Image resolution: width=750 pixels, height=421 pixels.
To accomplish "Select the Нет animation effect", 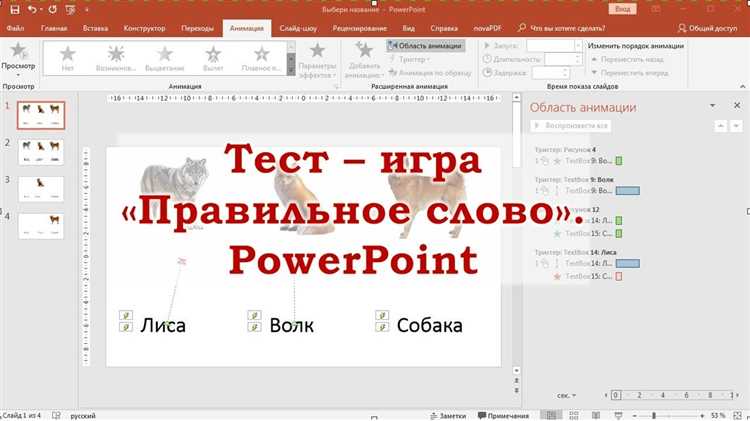I will click(x=67, y=58).
